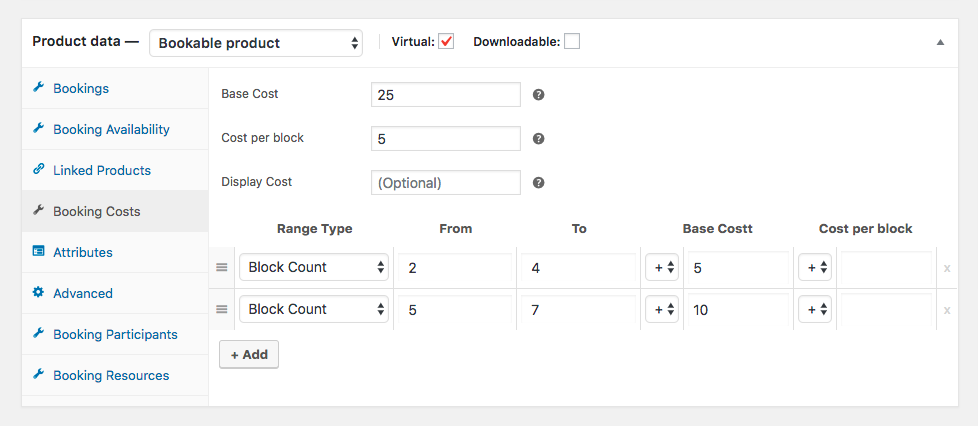Click the wrench icon beside Bookings

38,88
